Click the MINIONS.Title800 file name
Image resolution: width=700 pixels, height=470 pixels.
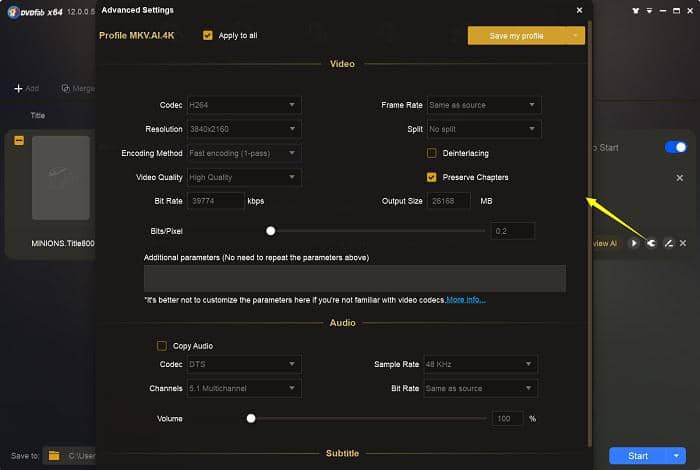point(62,243)
